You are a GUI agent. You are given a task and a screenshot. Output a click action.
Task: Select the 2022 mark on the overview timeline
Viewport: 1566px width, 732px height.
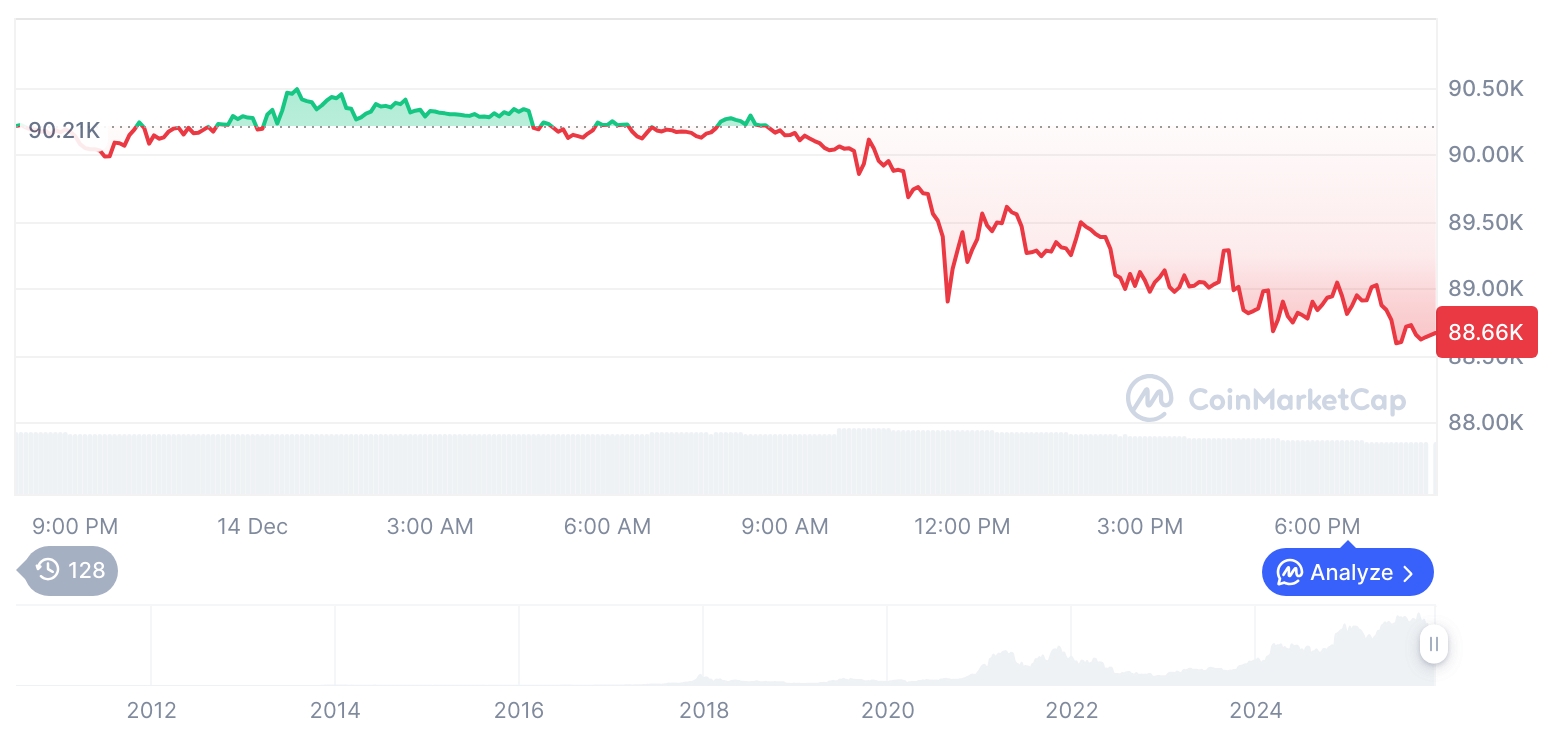pos(1072,710)
